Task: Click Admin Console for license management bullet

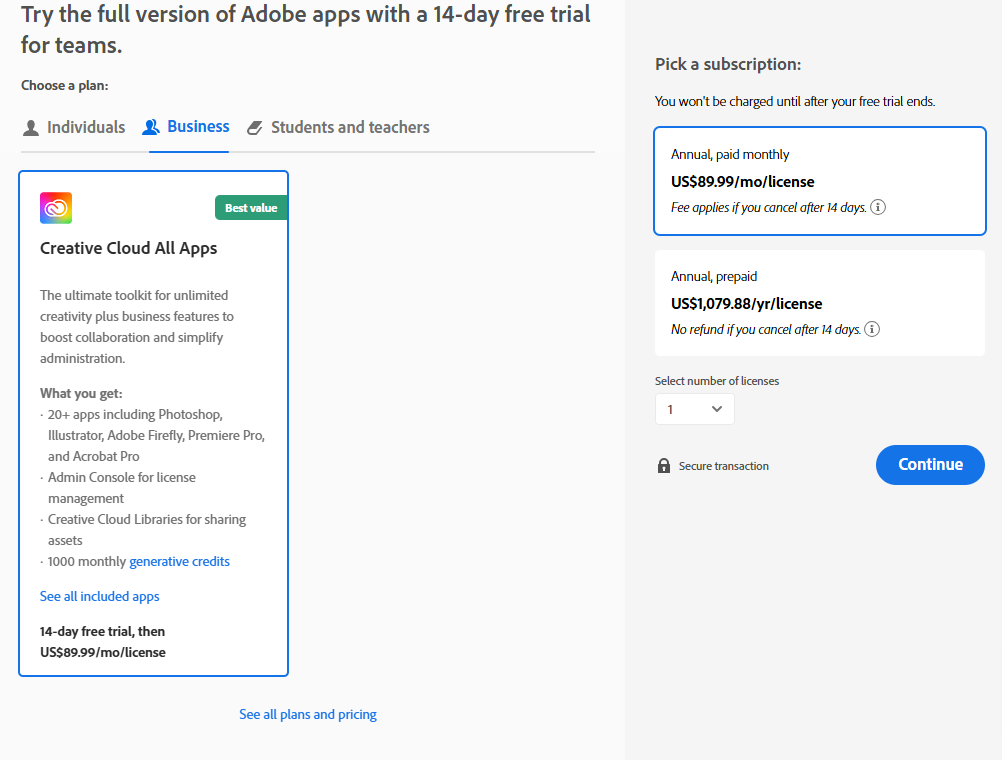Action: [x=121, y=488]
